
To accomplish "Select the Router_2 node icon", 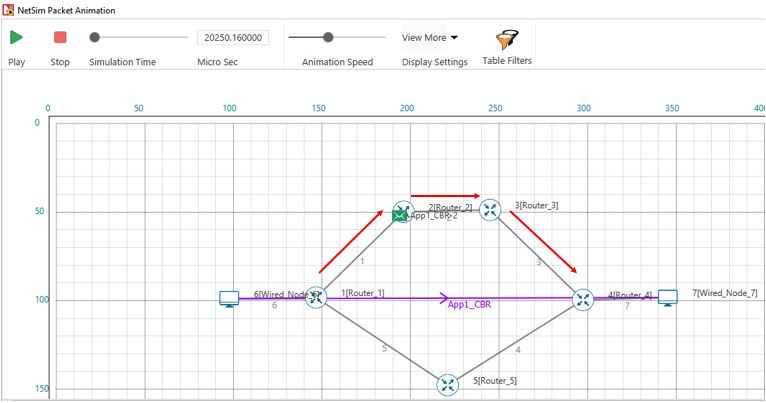I will [x=403, y=208].
